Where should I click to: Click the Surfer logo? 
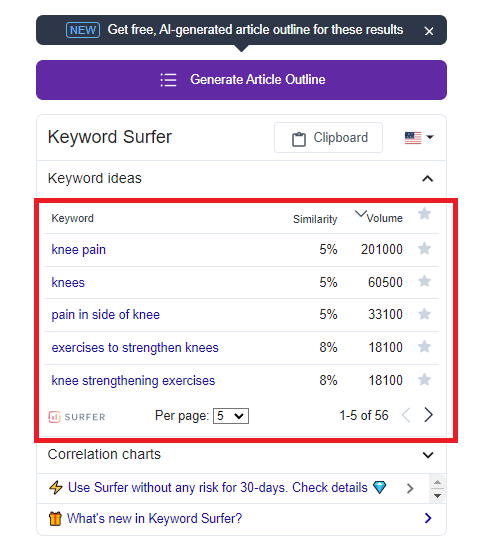(77, 417)
